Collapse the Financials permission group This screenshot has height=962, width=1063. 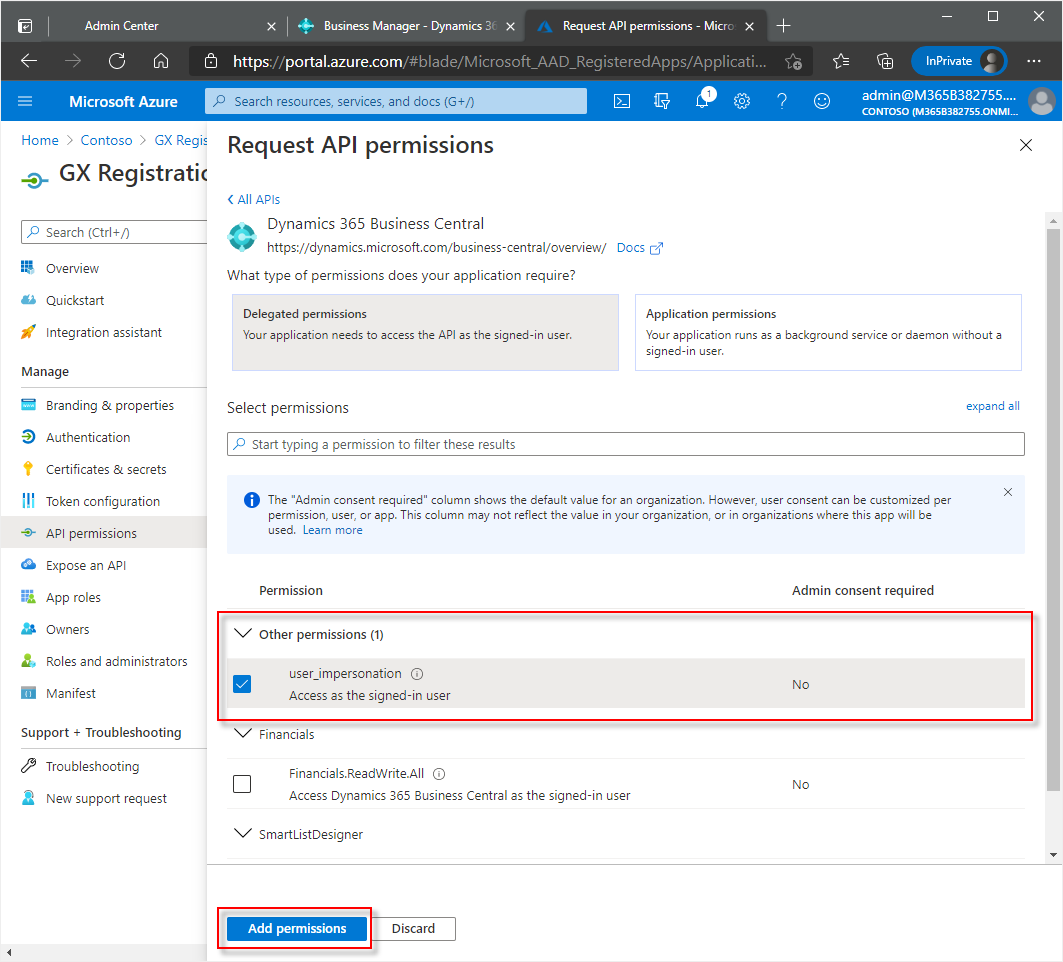click(x=242, y=734)
